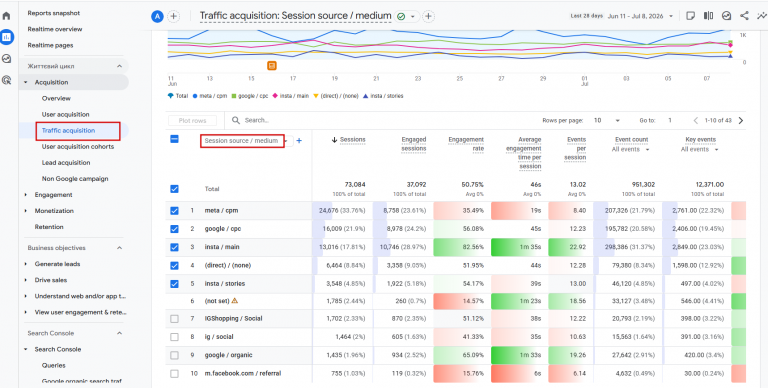The image size is (768, 388).
Task: Expand the Generate leads tree node
Action: click(x=26, y=264)
